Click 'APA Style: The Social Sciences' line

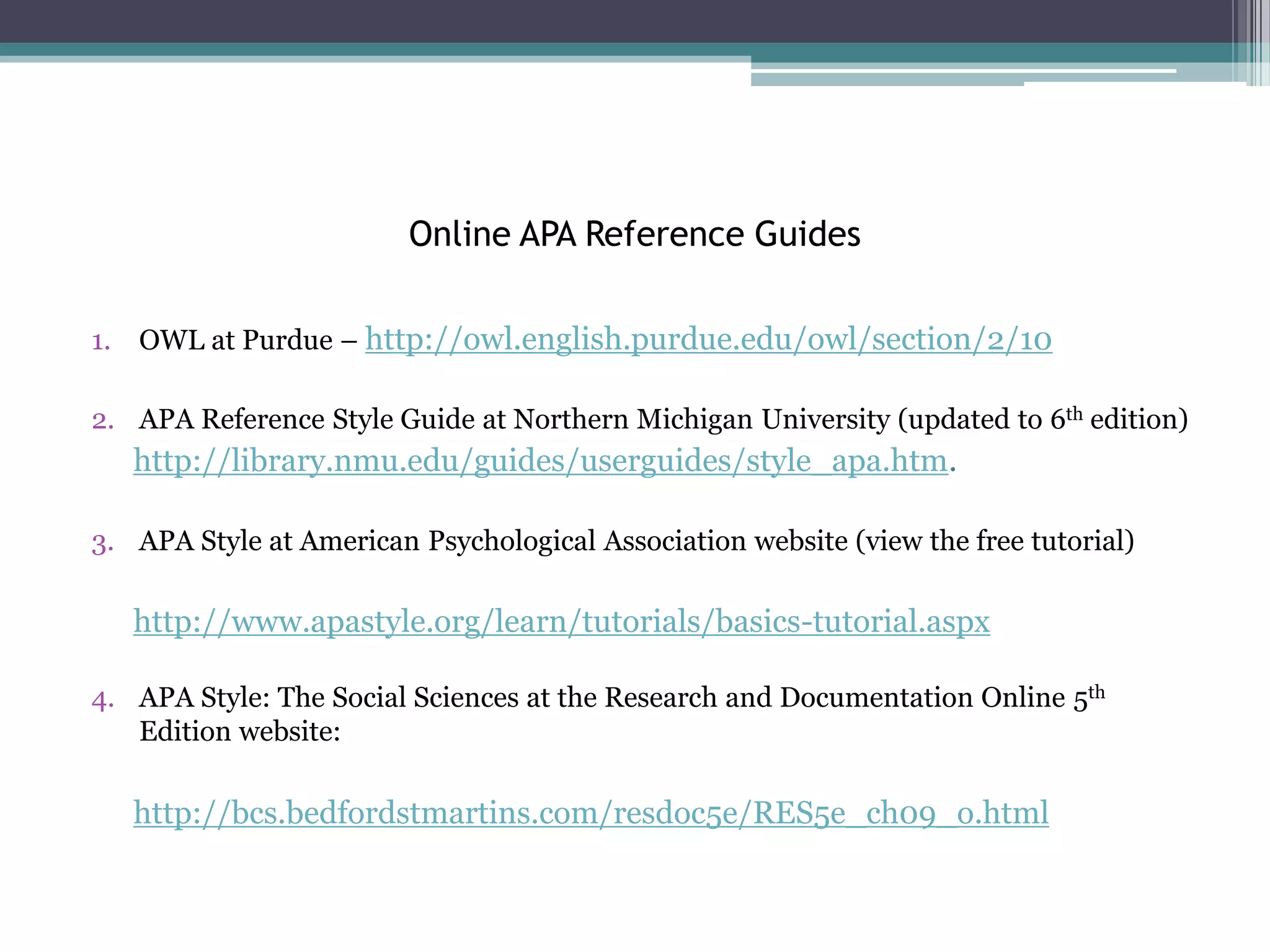pyautogui.click(x=622, y=698)
